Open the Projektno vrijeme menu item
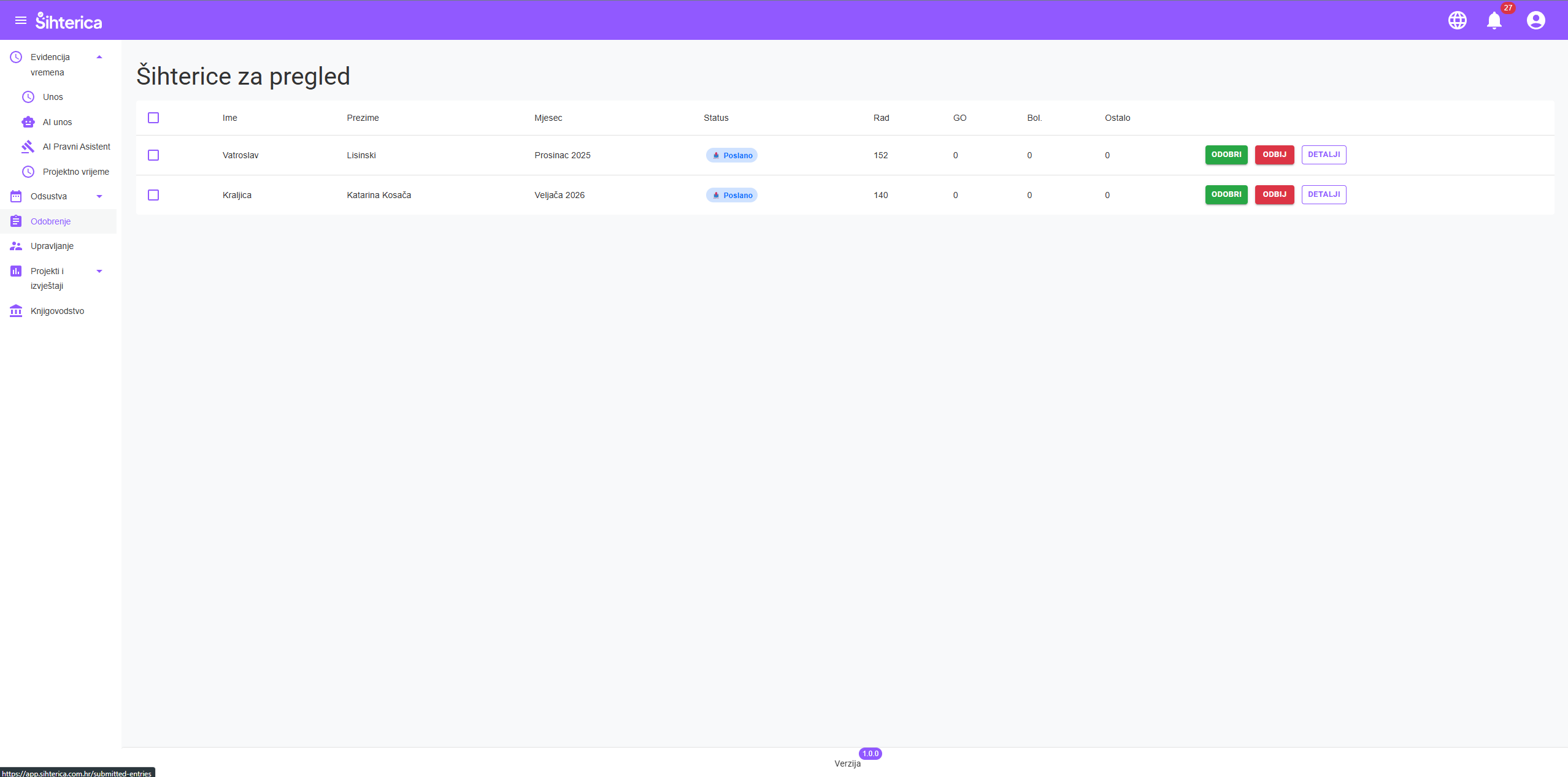 76,172
